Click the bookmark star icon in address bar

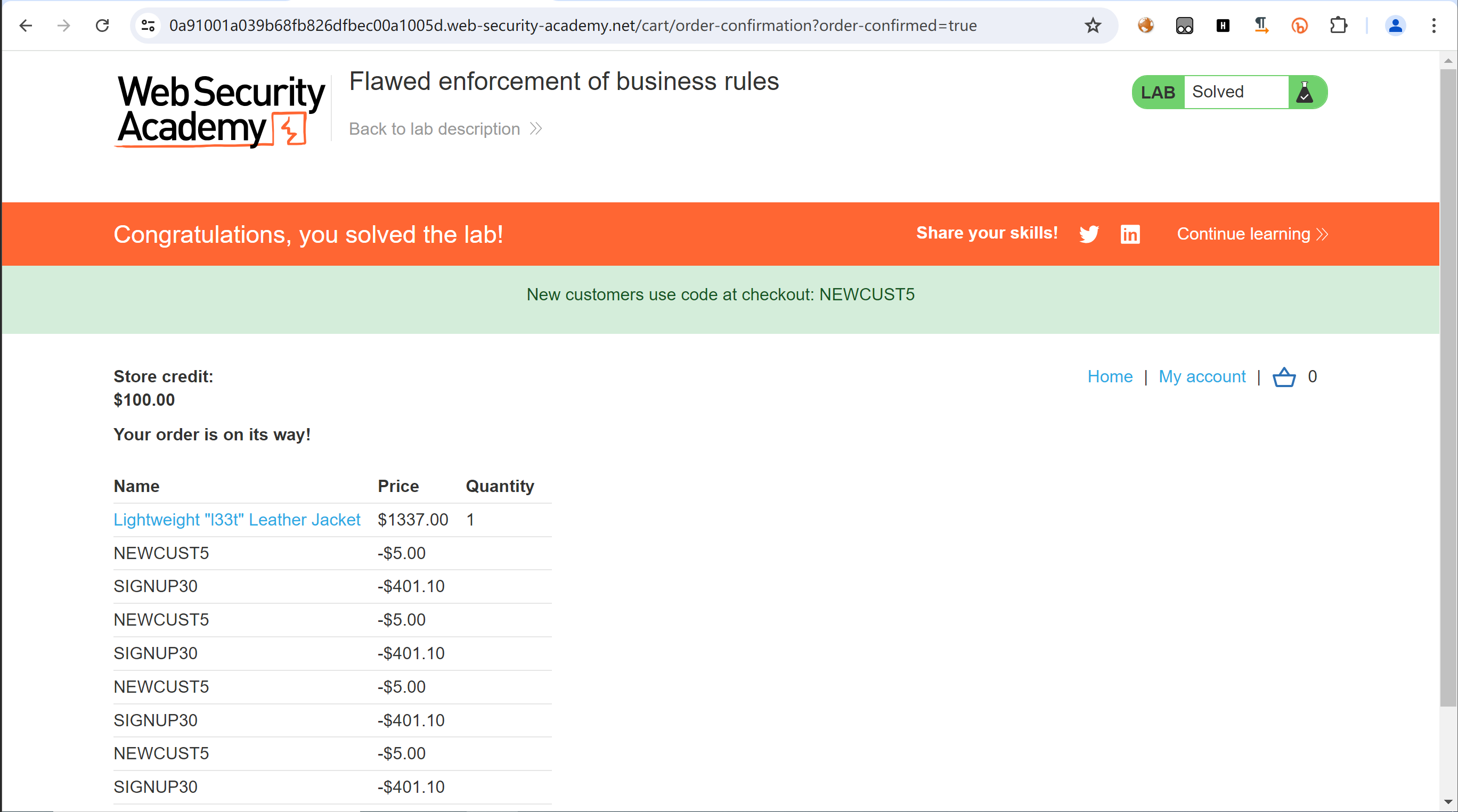pyautogui.click(x=1092, y=26)
